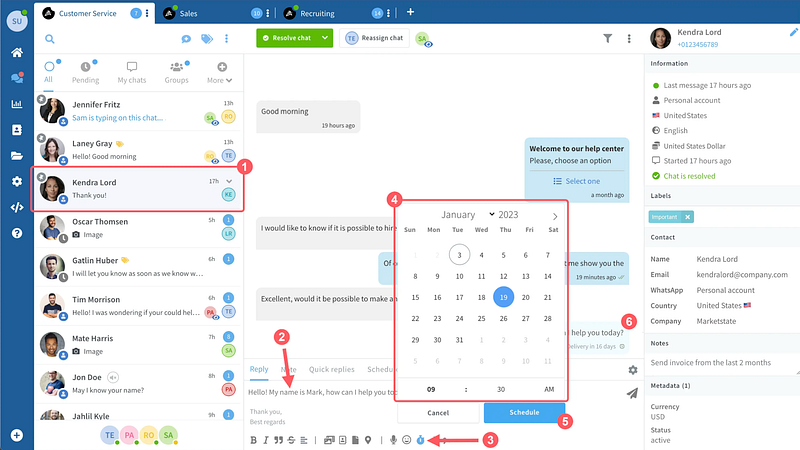Remove the Important label

688,217
